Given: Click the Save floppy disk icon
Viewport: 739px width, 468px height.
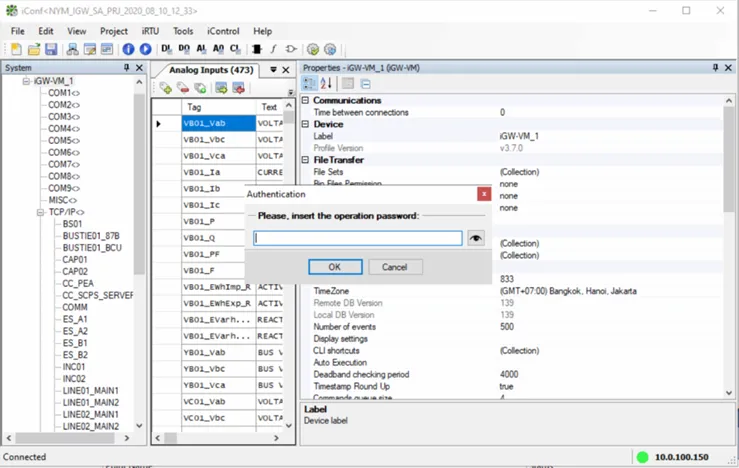Looking at the screenshot, I should (x=51, y=49).
